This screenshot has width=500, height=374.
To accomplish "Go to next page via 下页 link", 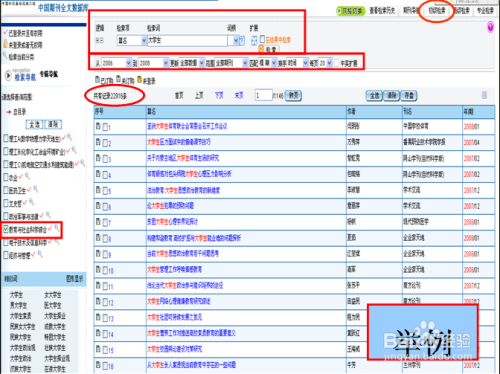I will coord(219,96).
